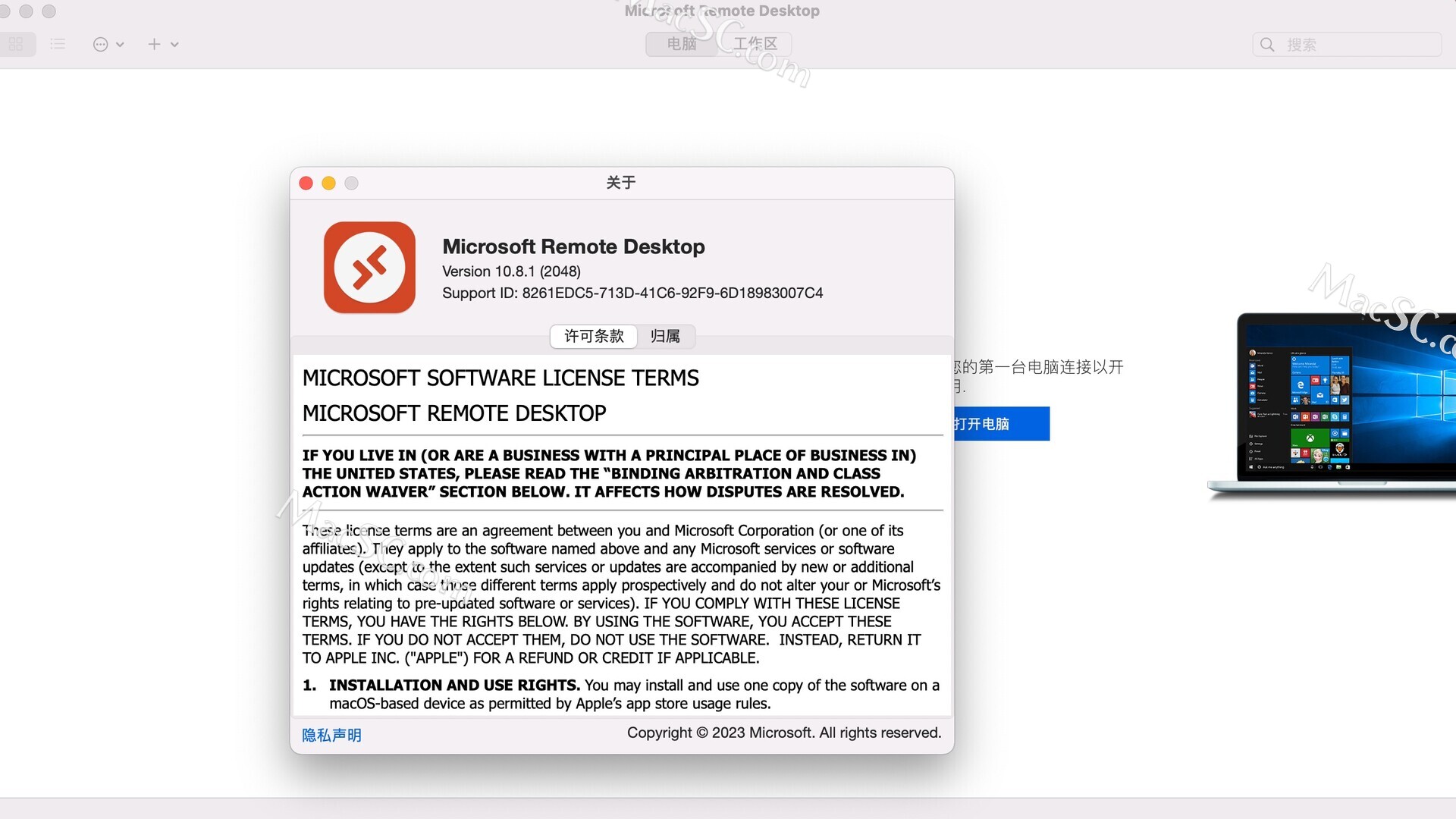Select the 许可条款 tab in About dialog
The width and height of the screenshot is (1456, 819).
pos(594,336)
